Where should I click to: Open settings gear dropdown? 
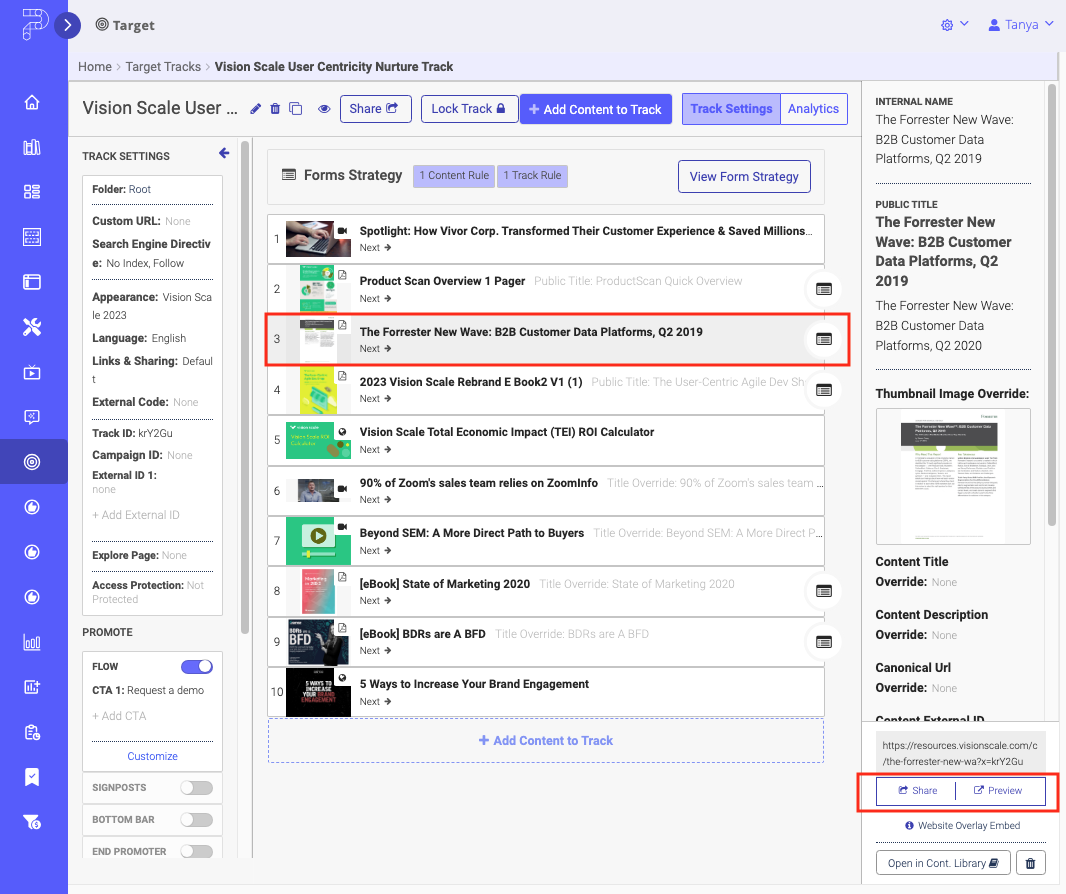(x=955, y=25)
